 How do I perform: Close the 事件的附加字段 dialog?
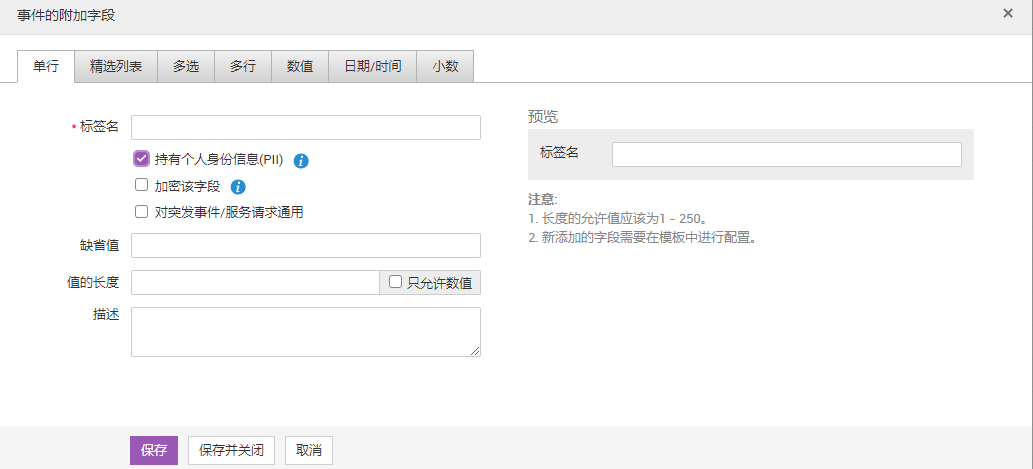[x=1007, y=13]
